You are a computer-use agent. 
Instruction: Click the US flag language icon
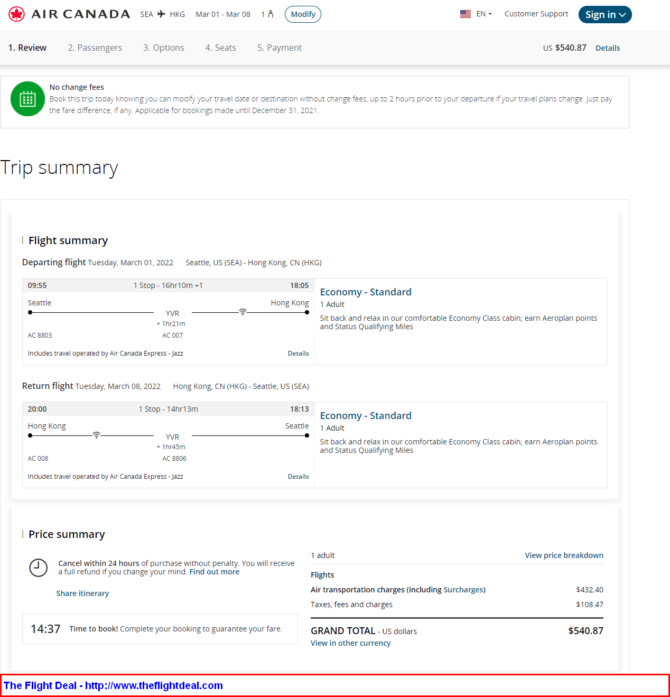pos(465,14)
